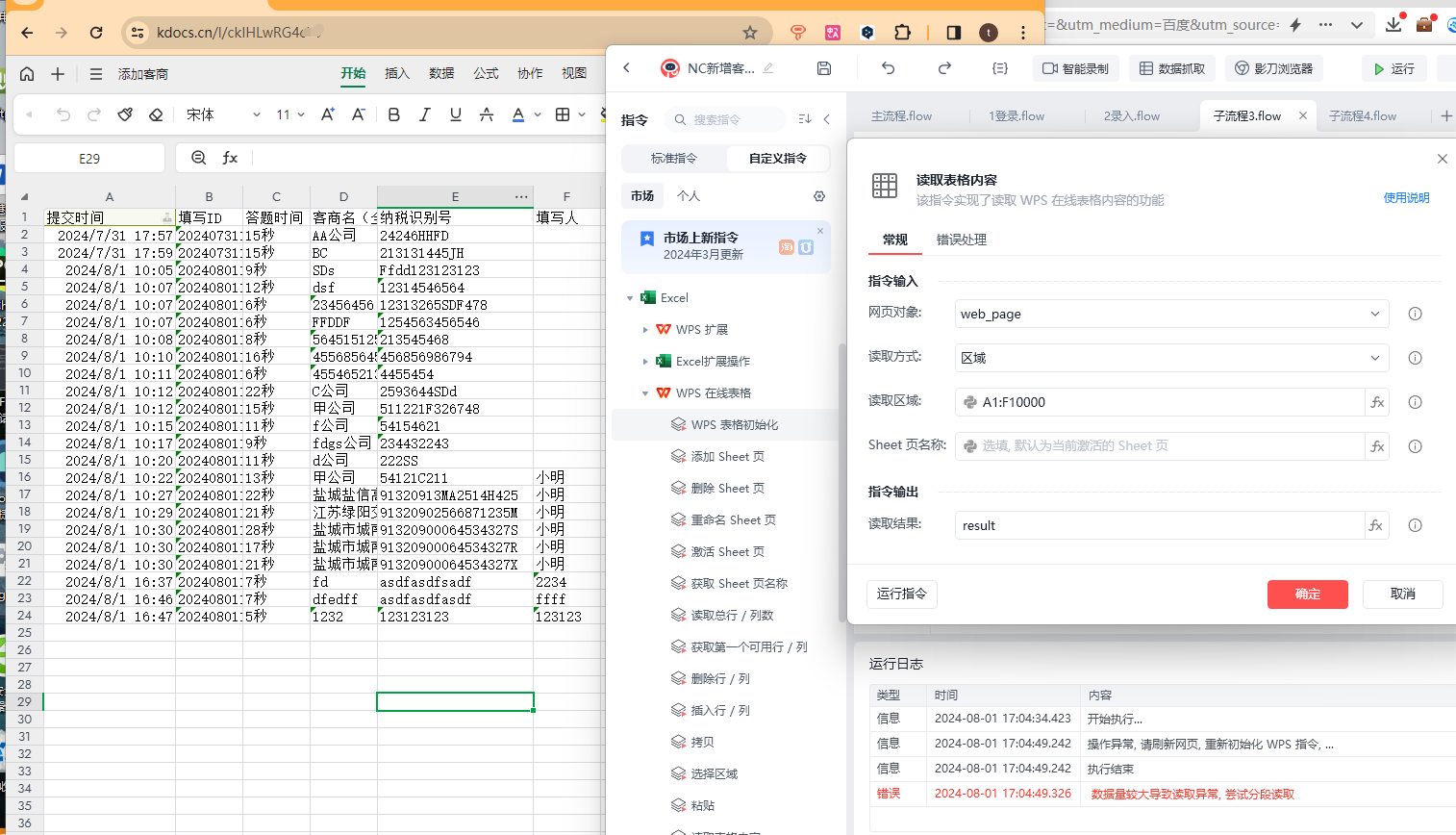Open the 使用说明 link
Viewport: 1456px width, 835px height.
(1406, 198)
